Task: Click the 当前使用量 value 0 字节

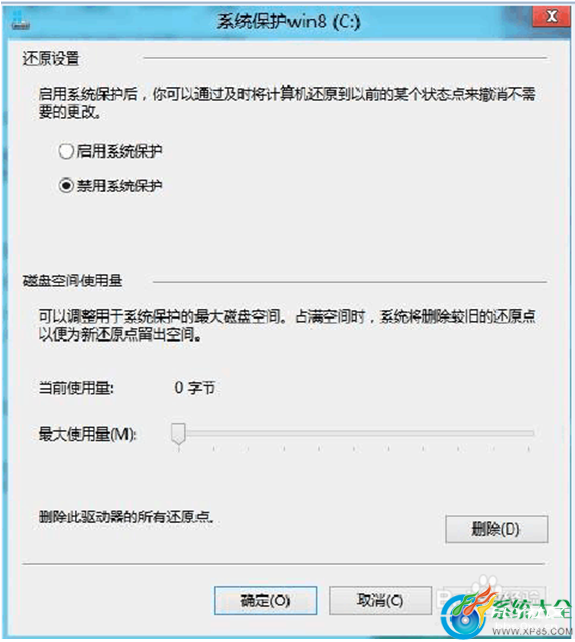Action: tap(195, 387)
